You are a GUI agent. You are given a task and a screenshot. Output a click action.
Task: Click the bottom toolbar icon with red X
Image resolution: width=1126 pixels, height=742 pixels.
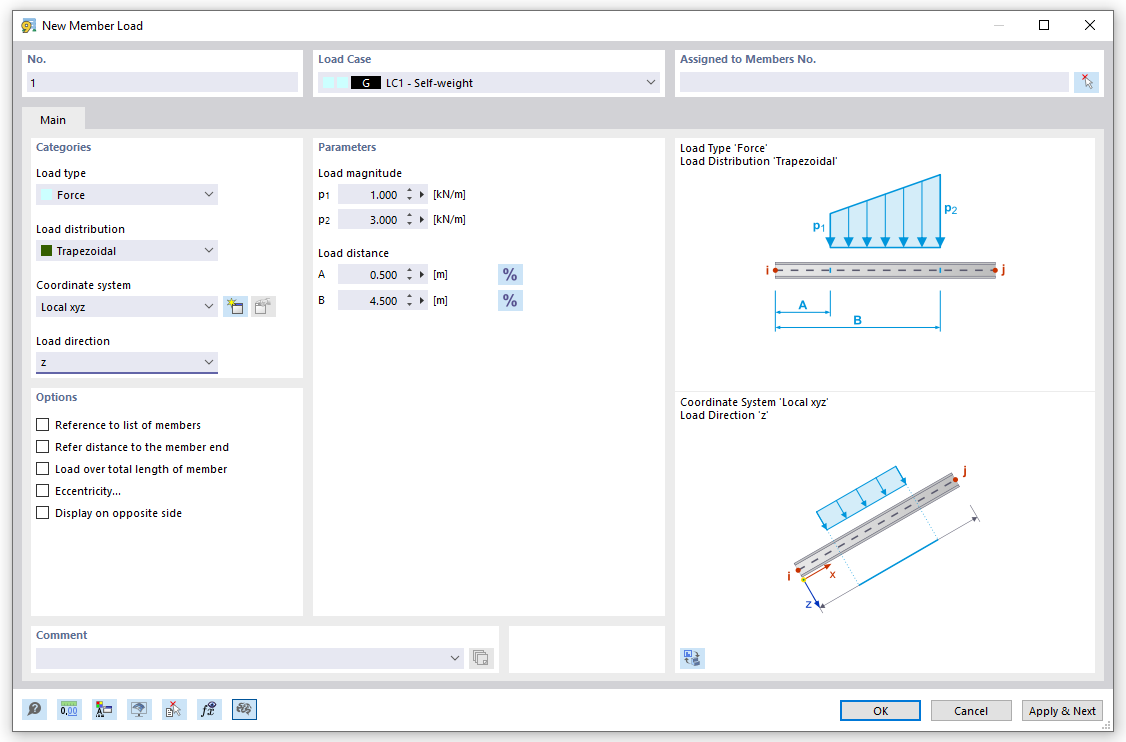pos(174,710)
